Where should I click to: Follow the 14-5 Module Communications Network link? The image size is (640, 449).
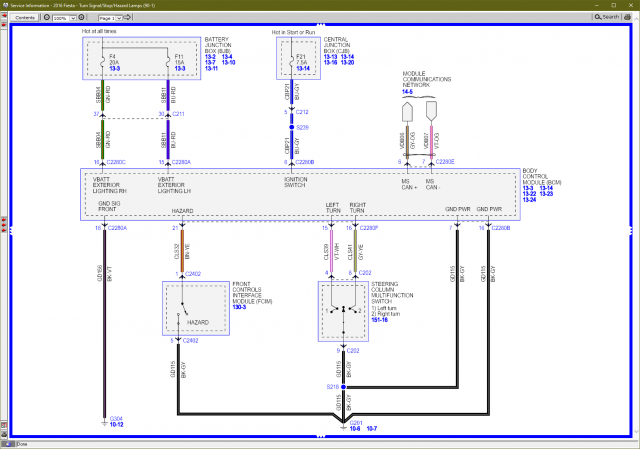[x=407, y=92]
